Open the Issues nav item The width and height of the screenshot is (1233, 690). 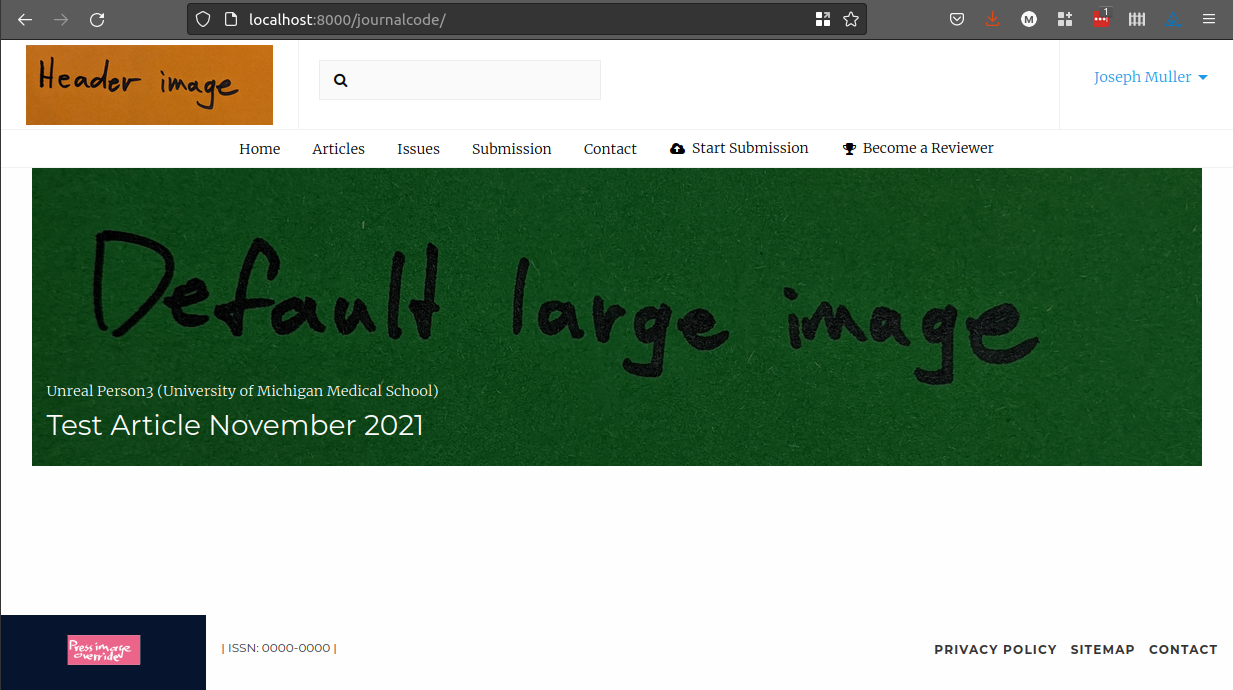[x=418, y=149]
